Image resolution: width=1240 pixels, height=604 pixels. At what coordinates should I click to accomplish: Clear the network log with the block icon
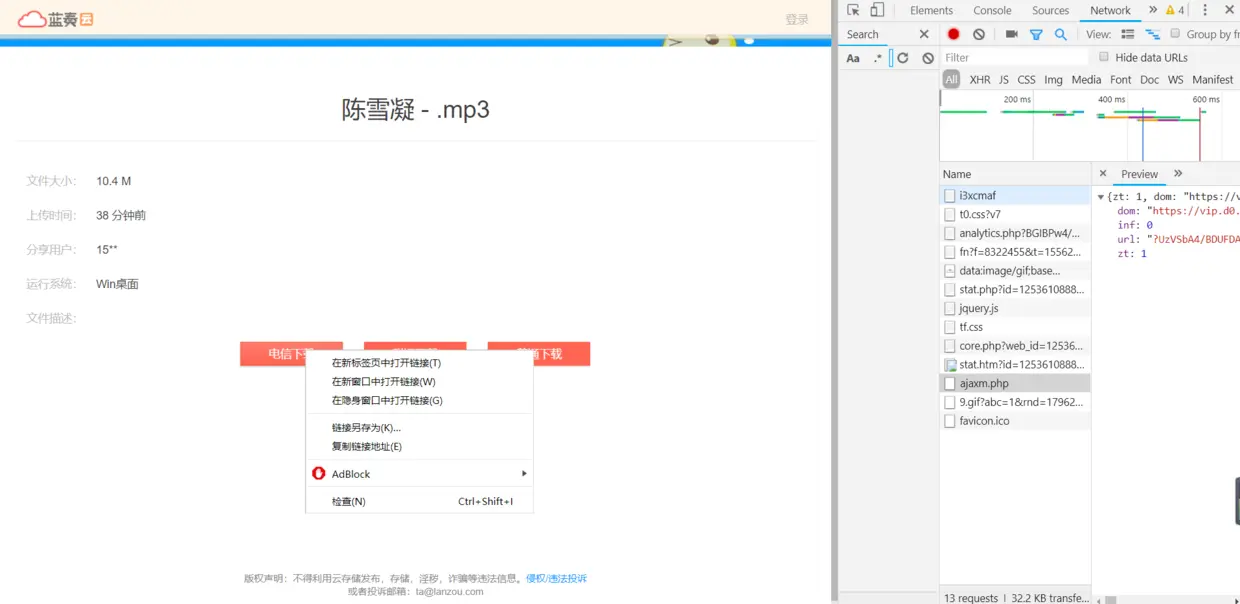979,34
